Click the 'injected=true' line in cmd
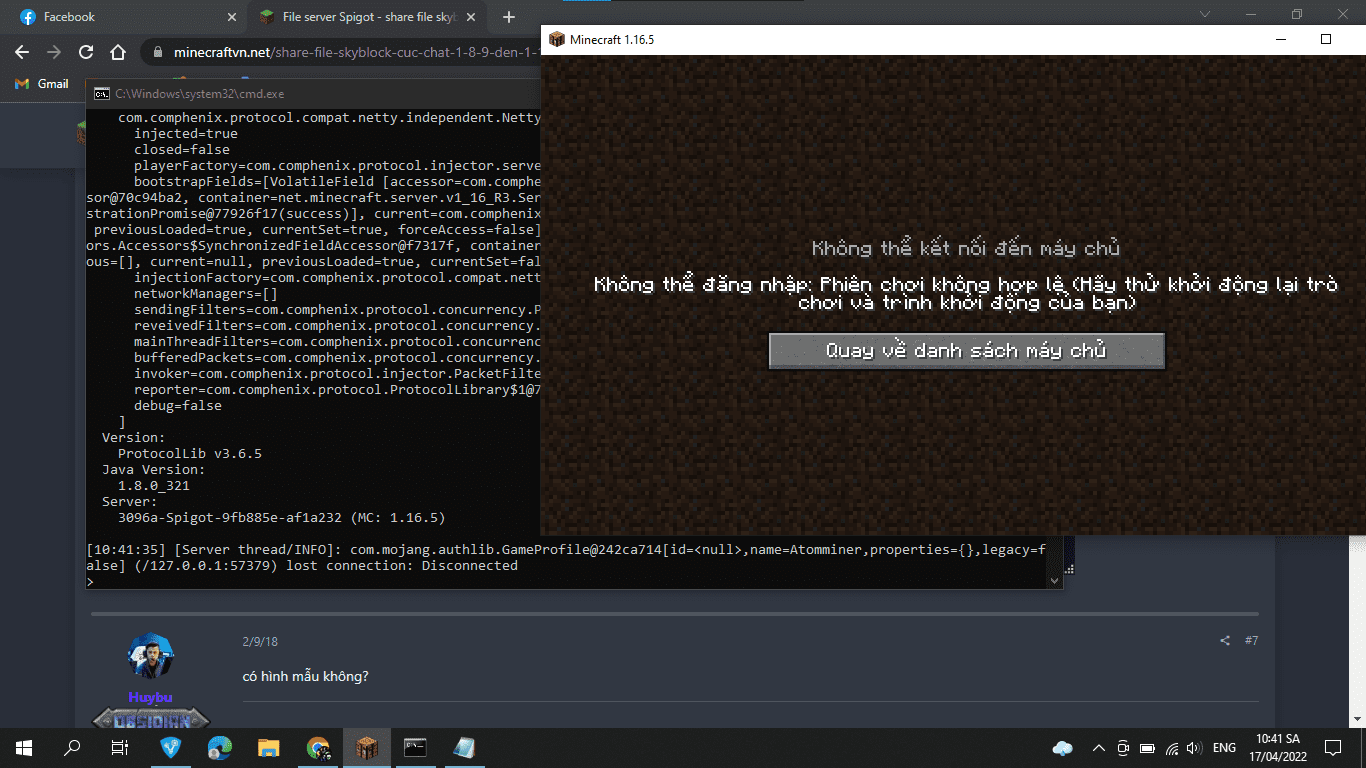This screenshot has width=1366, height=768. click(186, 133)
